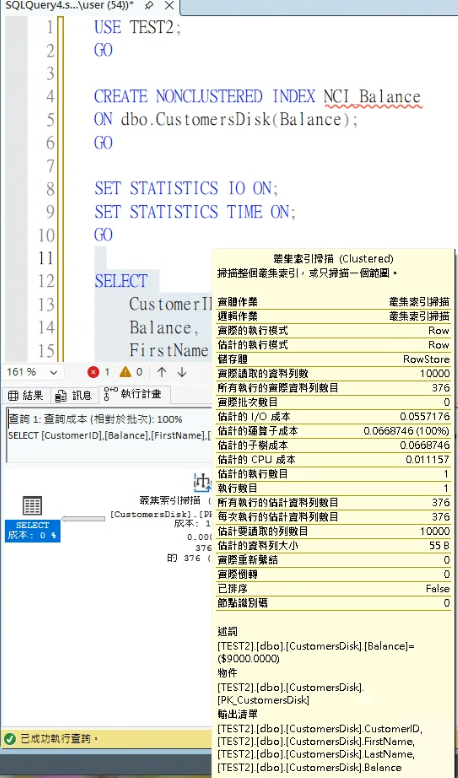This screenshot has height=778, width=458.
Task: Pin the SQLQuery4 tab
Action: coord(151,6)
